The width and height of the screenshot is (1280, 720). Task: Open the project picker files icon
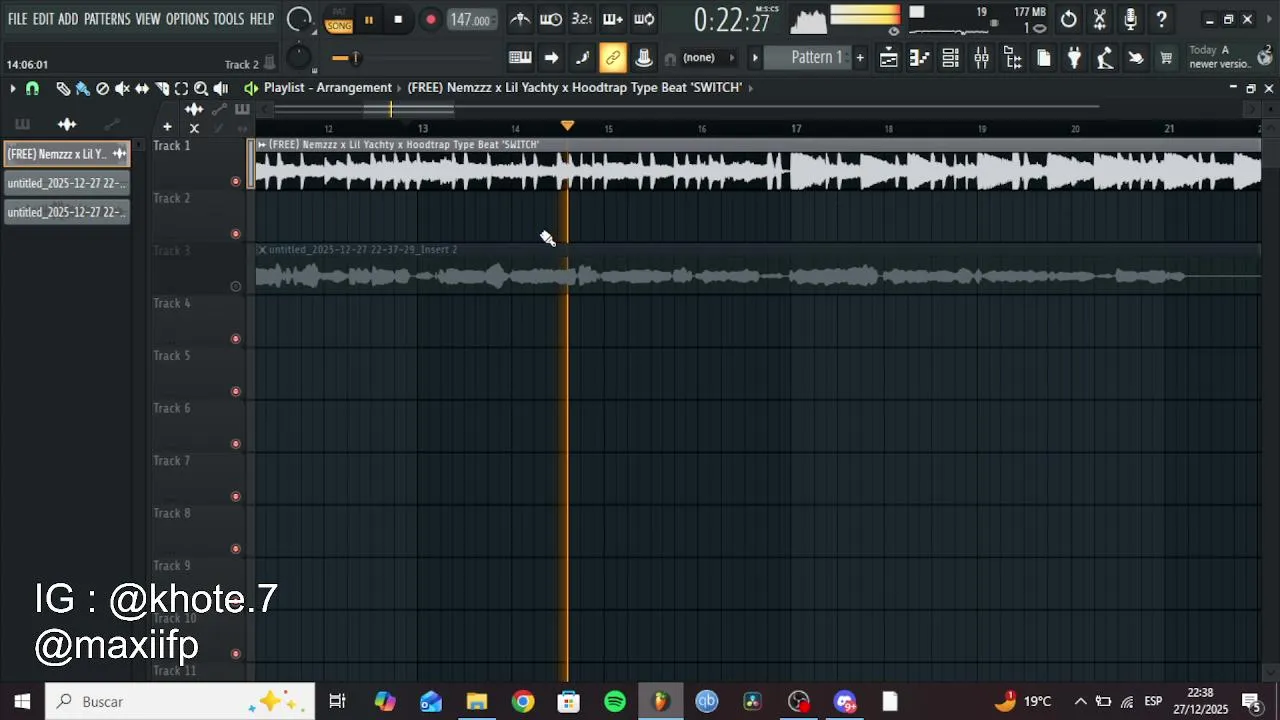(x=1044, y=58)
